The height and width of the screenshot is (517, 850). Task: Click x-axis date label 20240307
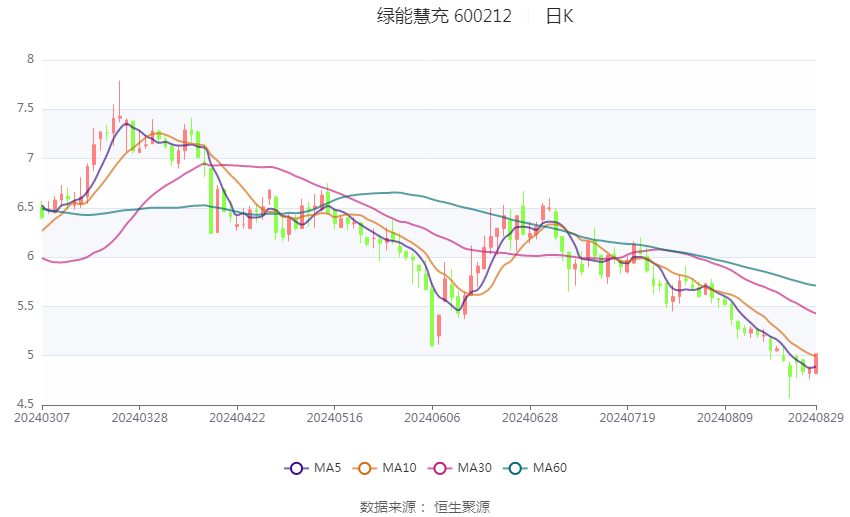pos(42,418)
